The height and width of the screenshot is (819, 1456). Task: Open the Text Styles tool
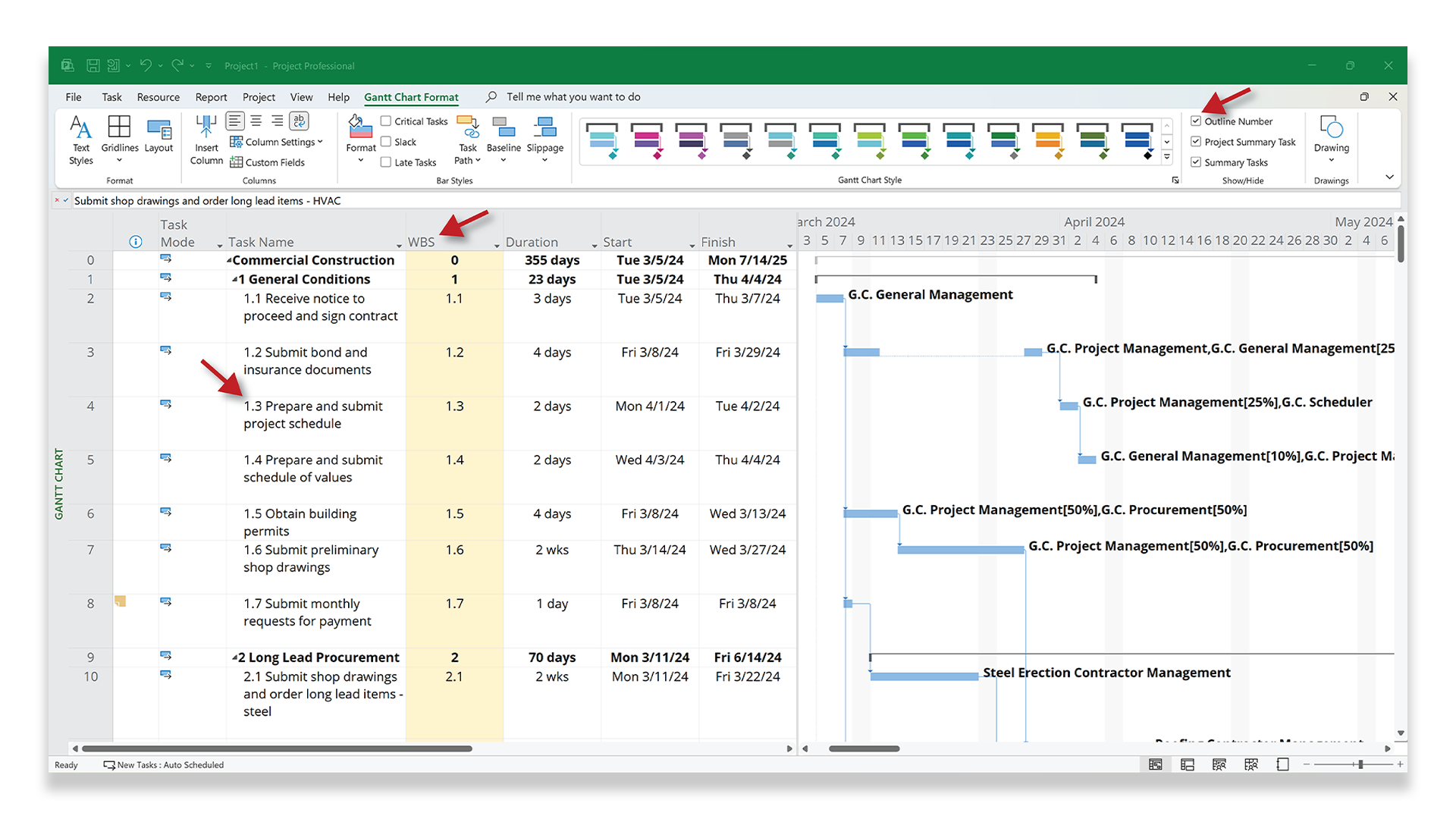80,139
